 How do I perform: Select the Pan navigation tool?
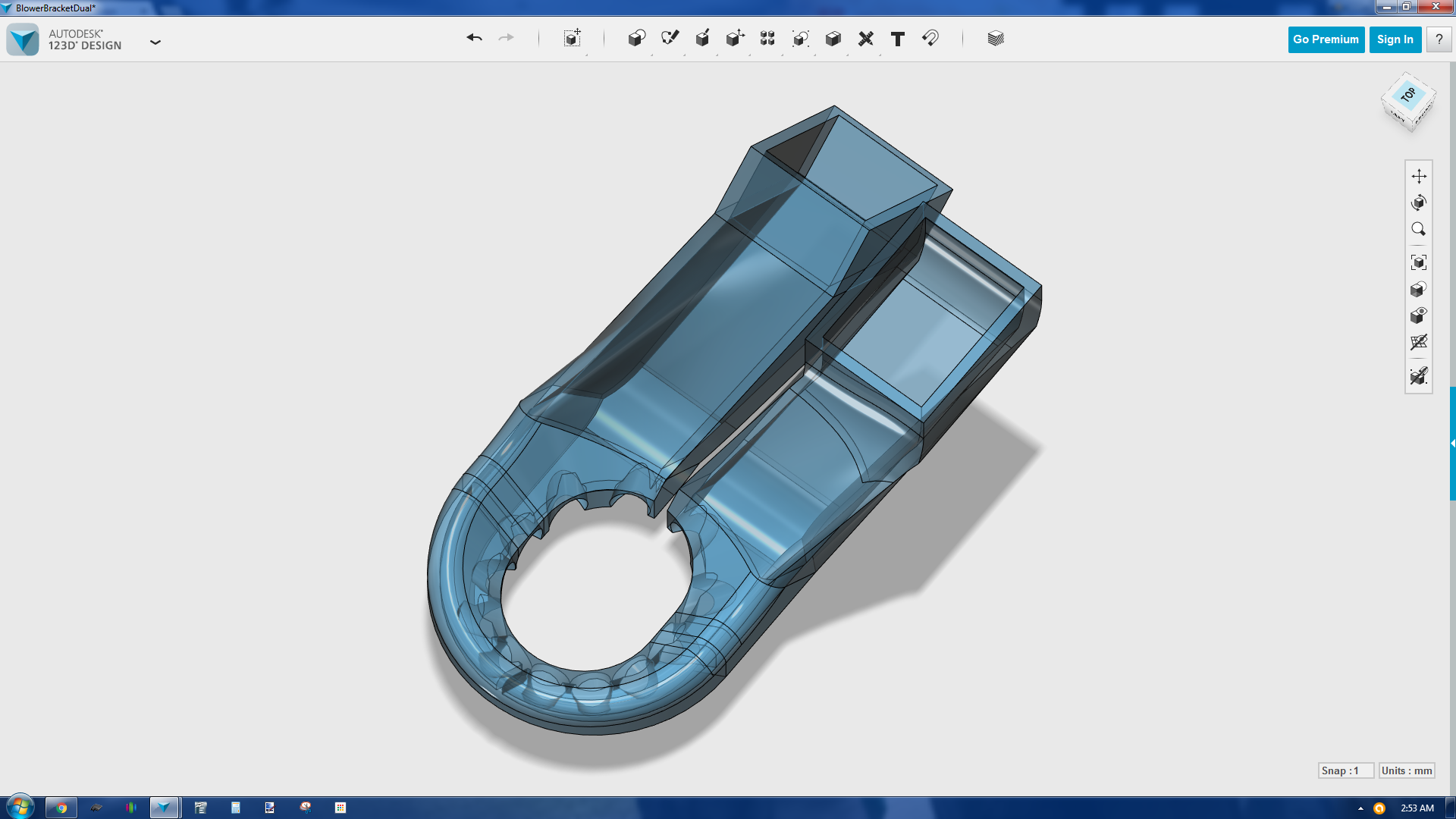coord(1419,176)
